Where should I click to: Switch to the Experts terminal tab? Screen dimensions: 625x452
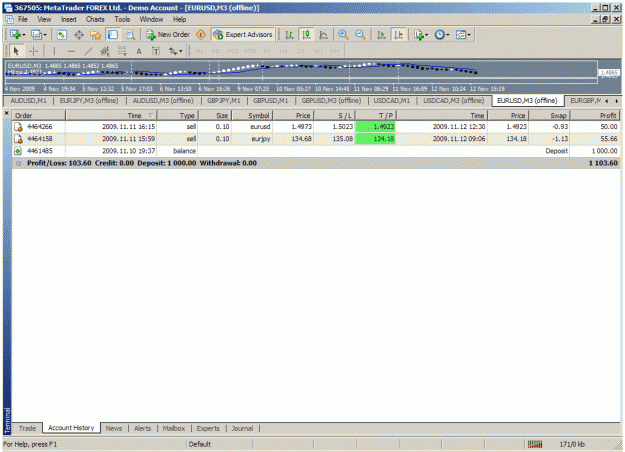point(208,428)
